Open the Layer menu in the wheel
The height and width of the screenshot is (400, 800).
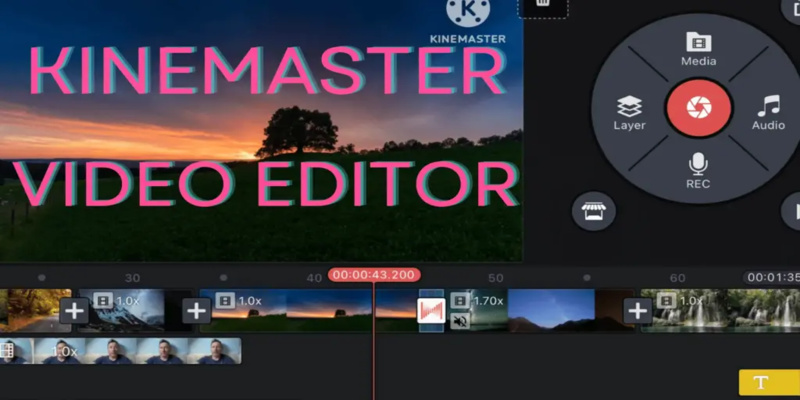pyautogui.click(x=630, y=113)
